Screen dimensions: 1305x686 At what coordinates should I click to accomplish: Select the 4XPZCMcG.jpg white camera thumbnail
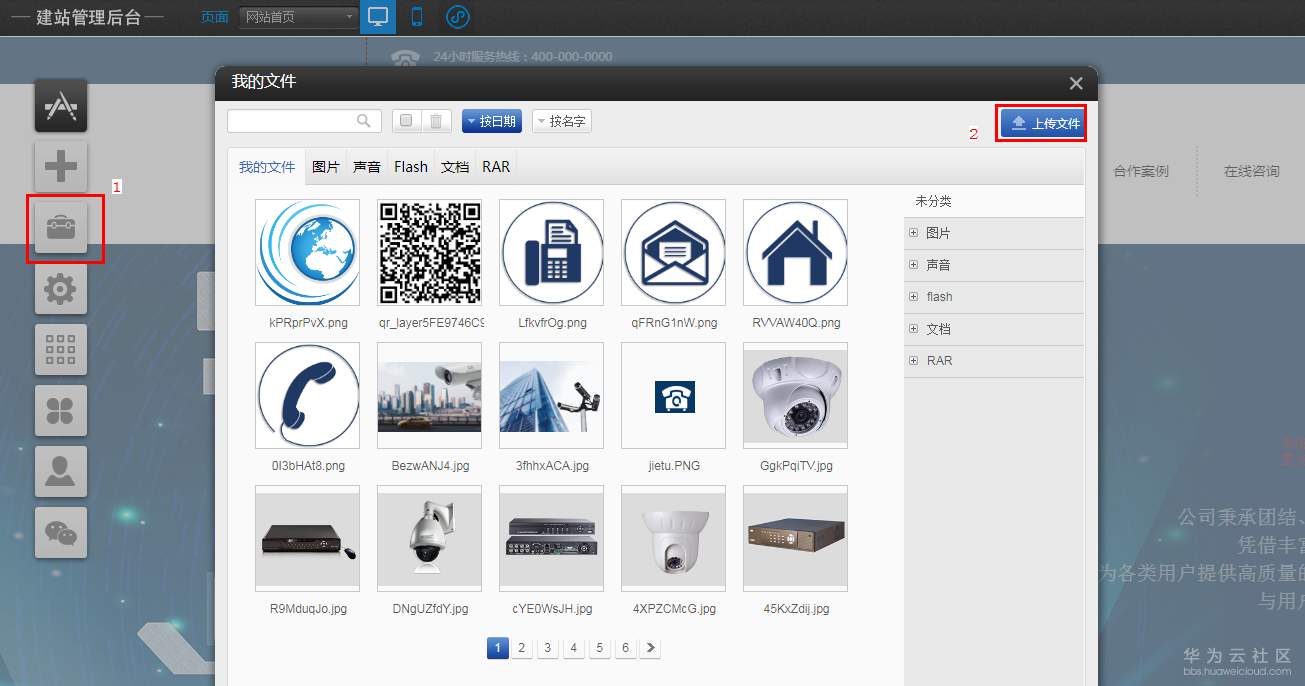click(673, 538)
